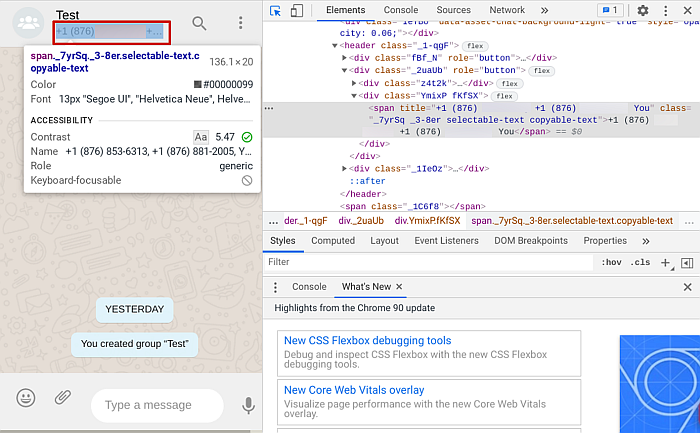Click breadcrumb scroll-left ellipsis

pyautogui.click(x=273, y=221)
